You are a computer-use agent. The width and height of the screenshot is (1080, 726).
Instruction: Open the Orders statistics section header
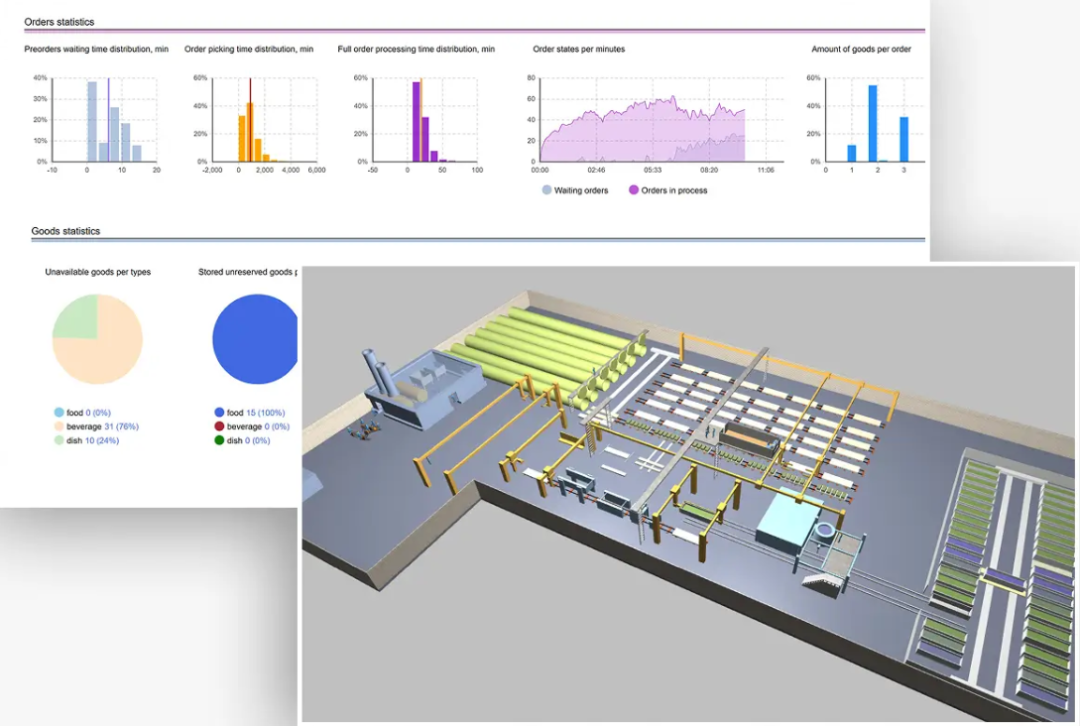click(59, 22)
